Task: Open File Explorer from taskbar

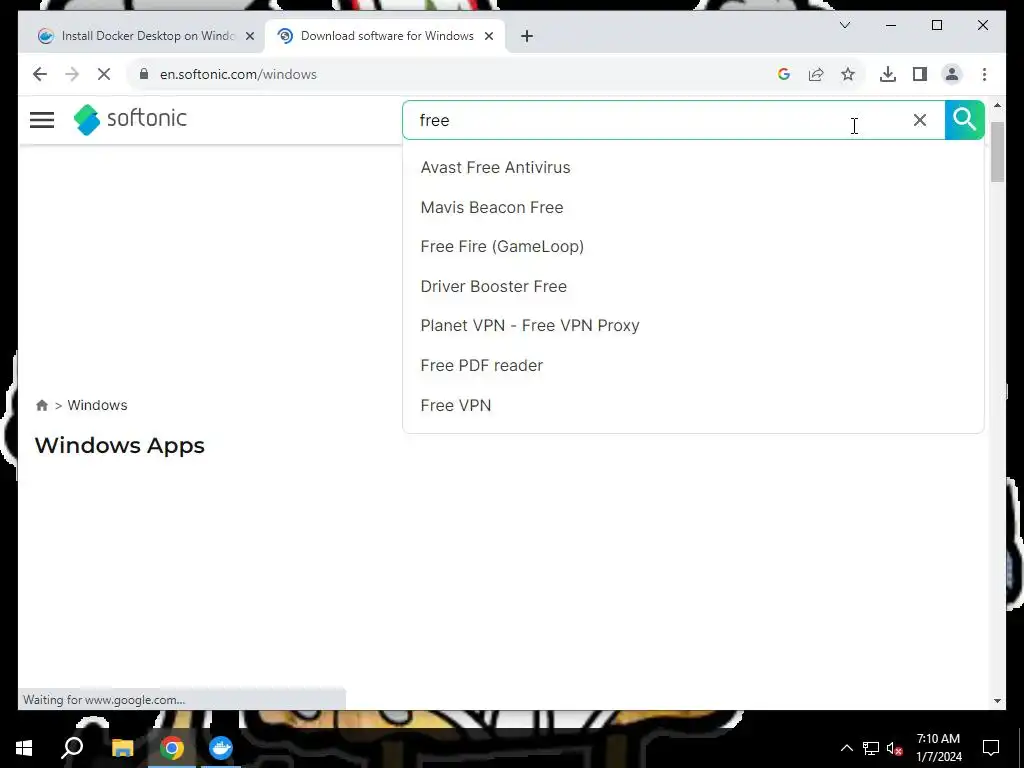Action: 122,748
